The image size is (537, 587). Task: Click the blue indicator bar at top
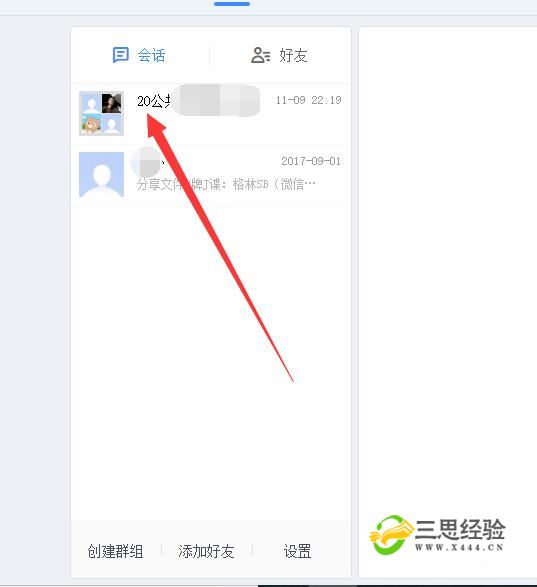point(232,4)
